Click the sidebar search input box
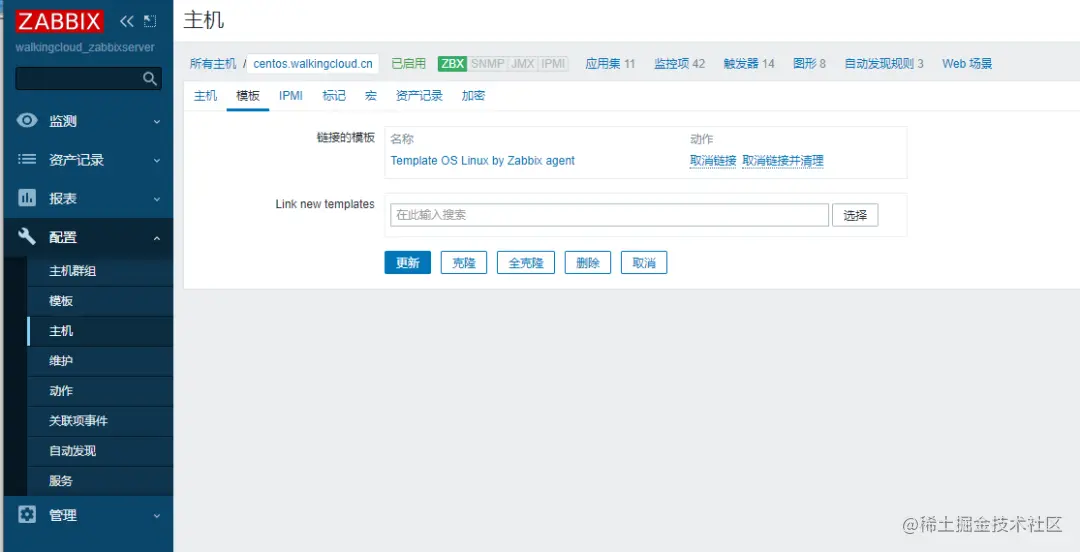Image resolution: width=1080 pixels, height=552 pixels. tap(88, 79)
